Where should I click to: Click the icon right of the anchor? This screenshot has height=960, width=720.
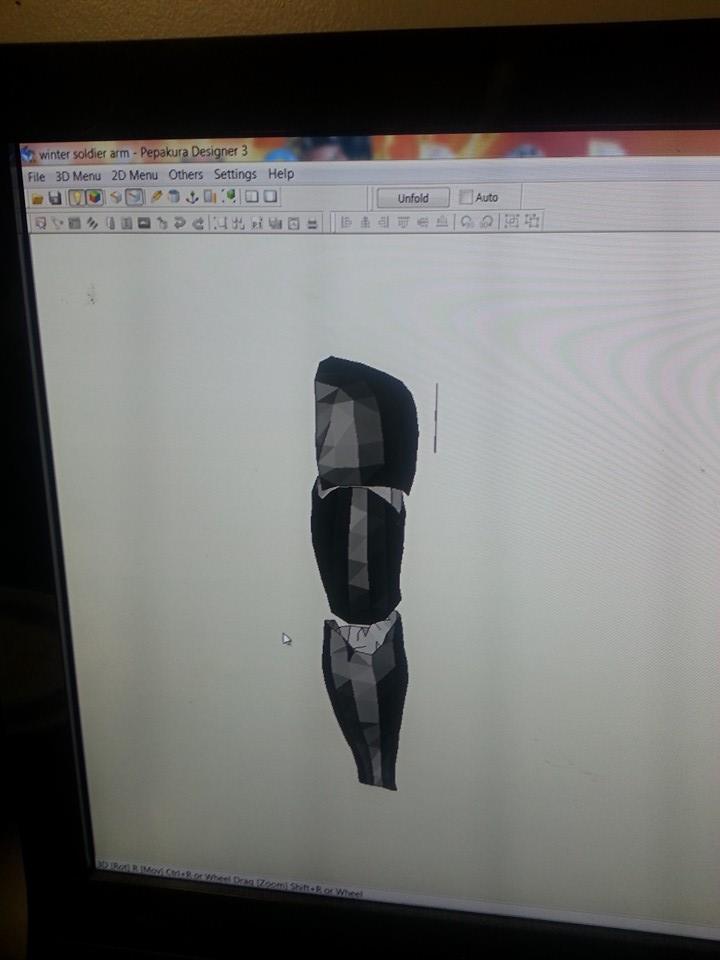[210, 196]
